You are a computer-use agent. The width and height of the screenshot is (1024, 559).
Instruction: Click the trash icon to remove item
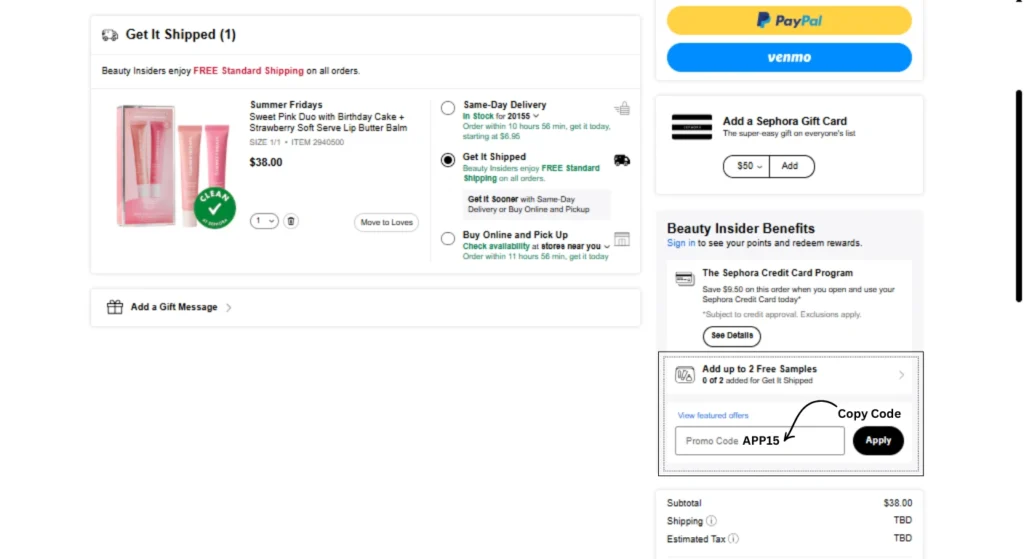click(x=291, y=221)
